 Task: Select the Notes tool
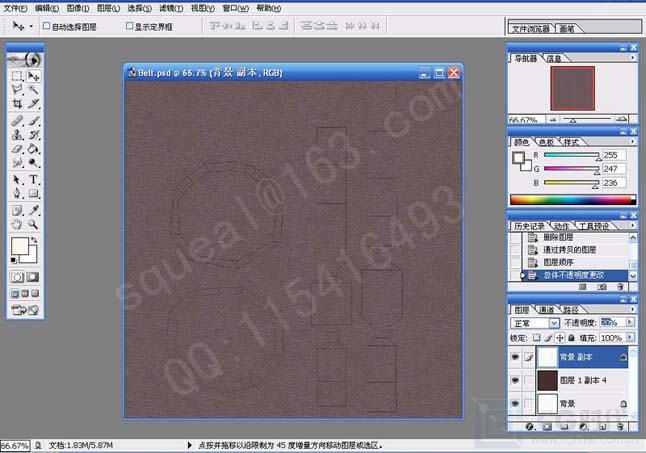pos(17,210)
